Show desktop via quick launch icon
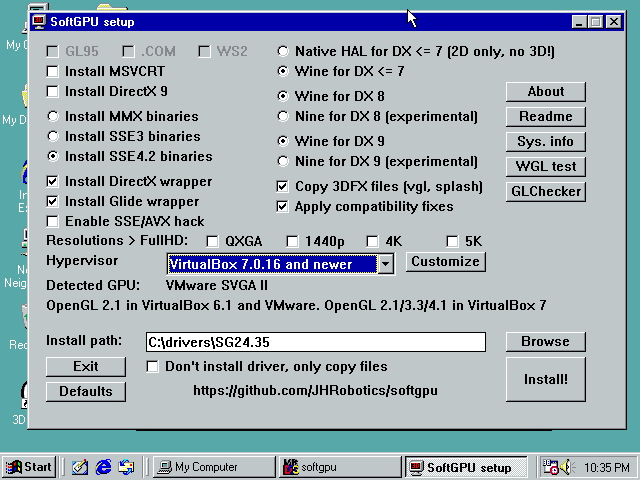The image size is (640, 480). pyautogui.click(x=80, y=467)
